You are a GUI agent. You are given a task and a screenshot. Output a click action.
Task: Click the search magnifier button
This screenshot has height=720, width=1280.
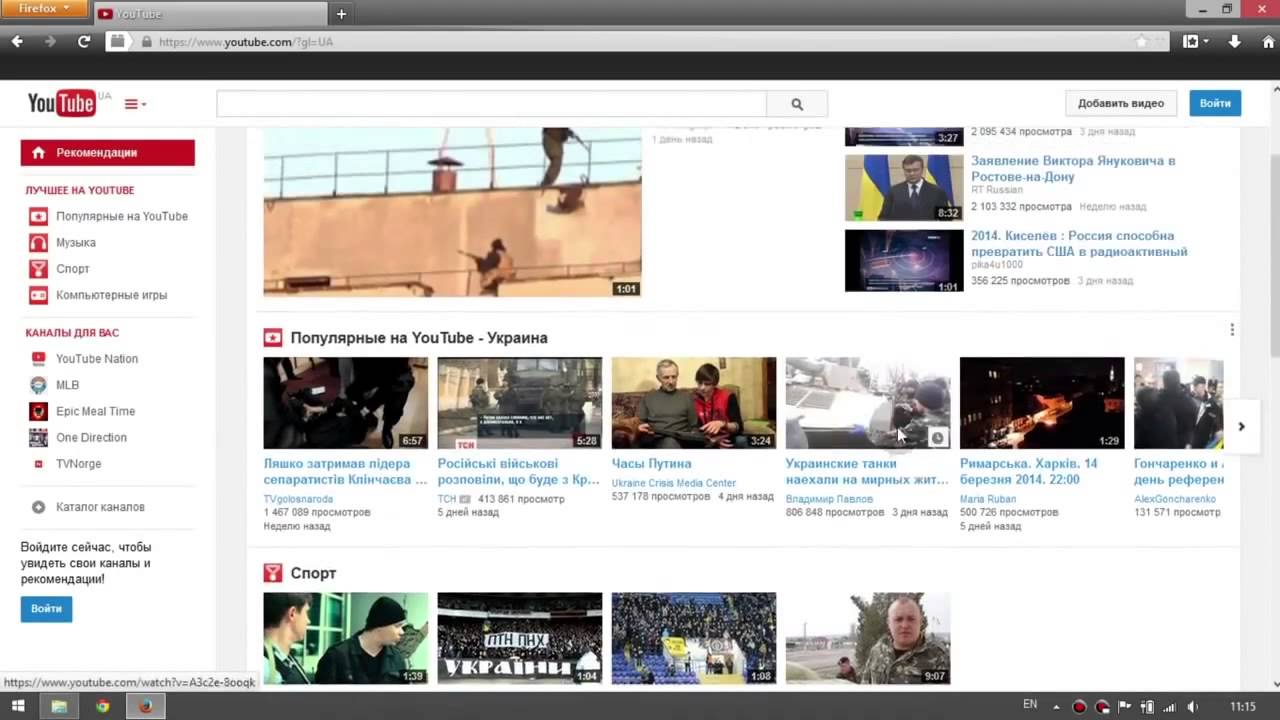(x=797, y=104)
